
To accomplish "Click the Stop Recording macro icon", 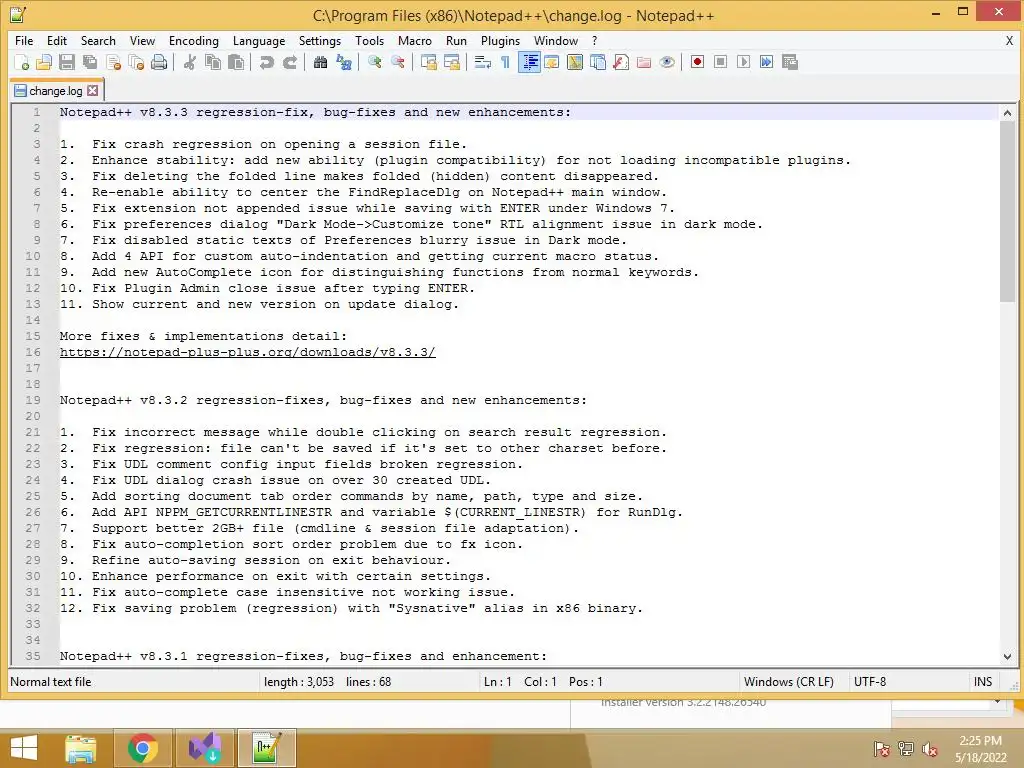I will (720, 62).
